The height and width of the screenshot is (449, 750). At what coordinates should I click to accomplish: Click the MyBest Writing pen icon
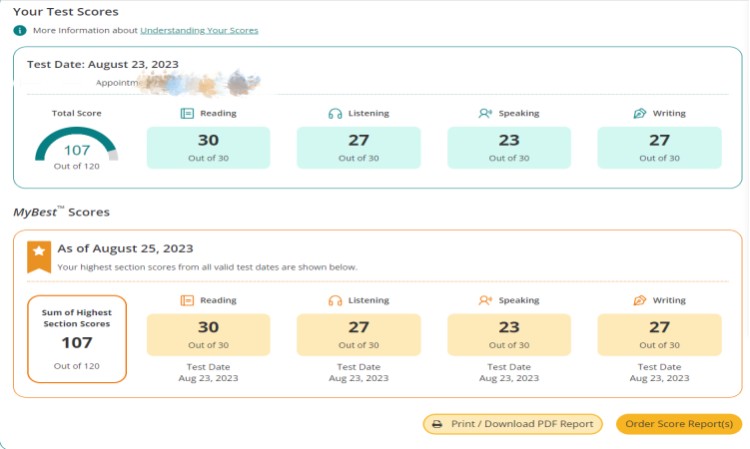(x=639, y=300)
